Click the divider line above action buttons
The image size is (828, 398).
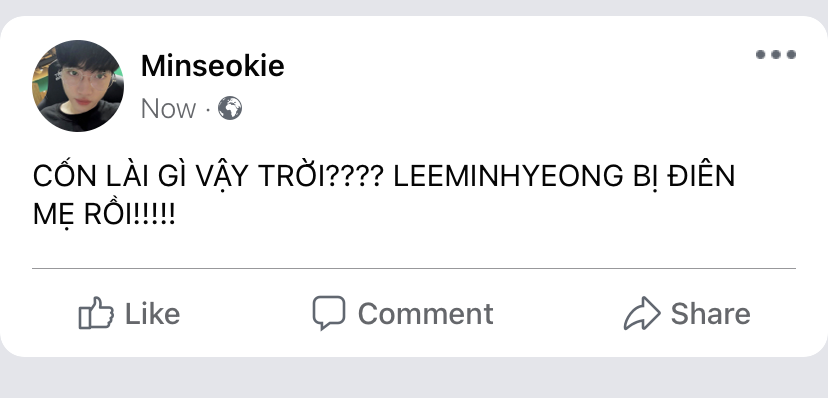tap(414, 269)
